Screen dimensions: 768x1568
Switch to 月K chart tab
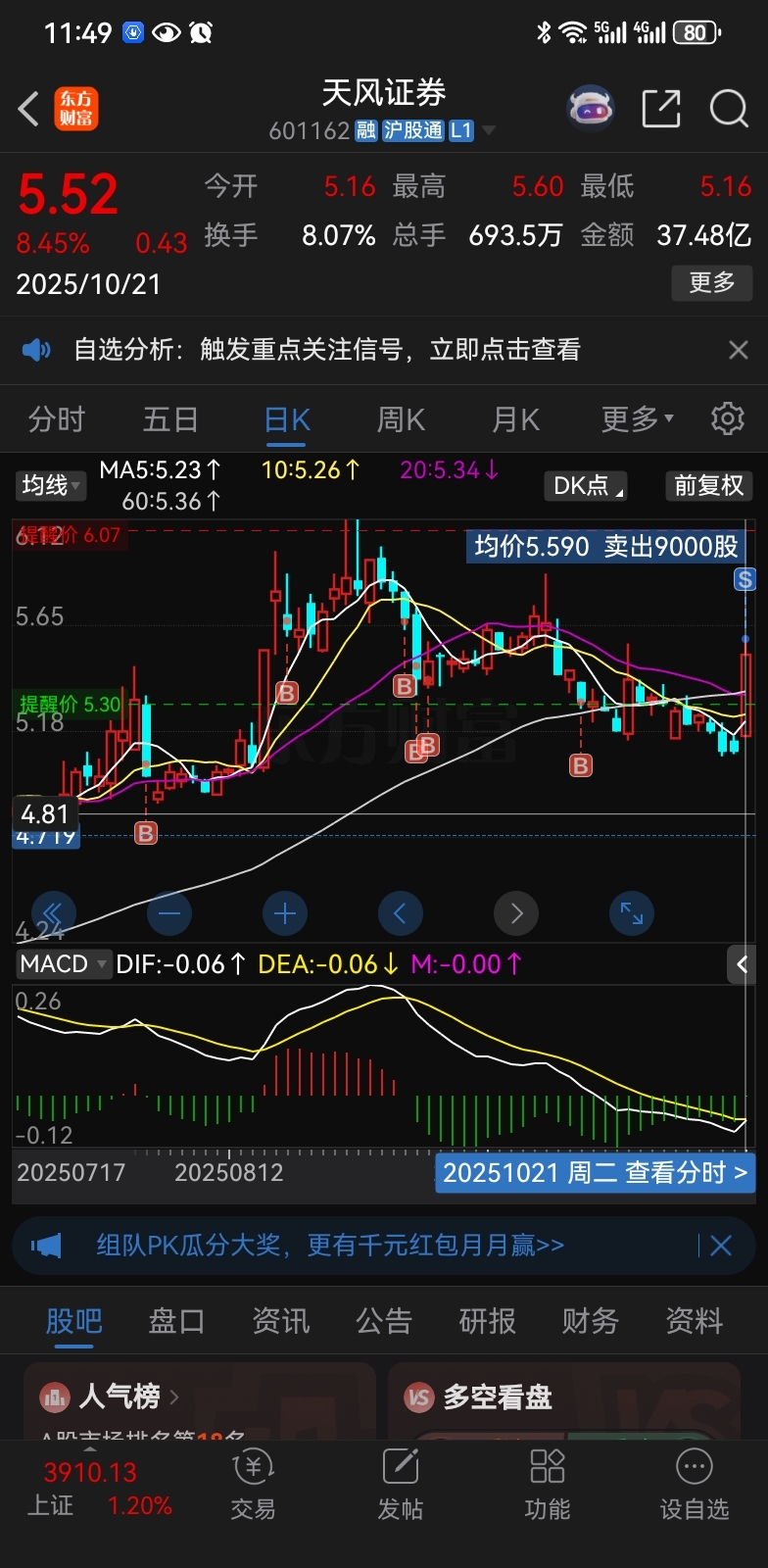516,419
